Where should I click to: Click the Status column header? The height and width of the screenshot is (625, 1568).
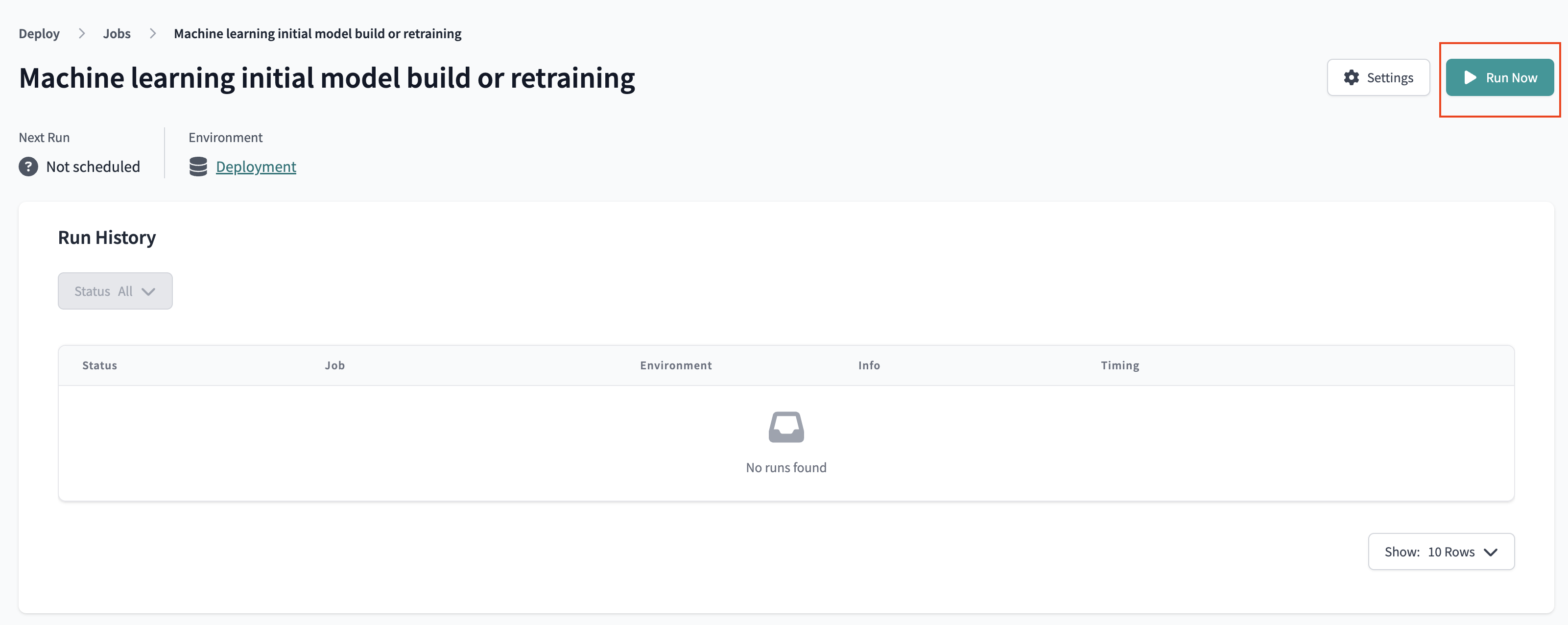point(100,365)
